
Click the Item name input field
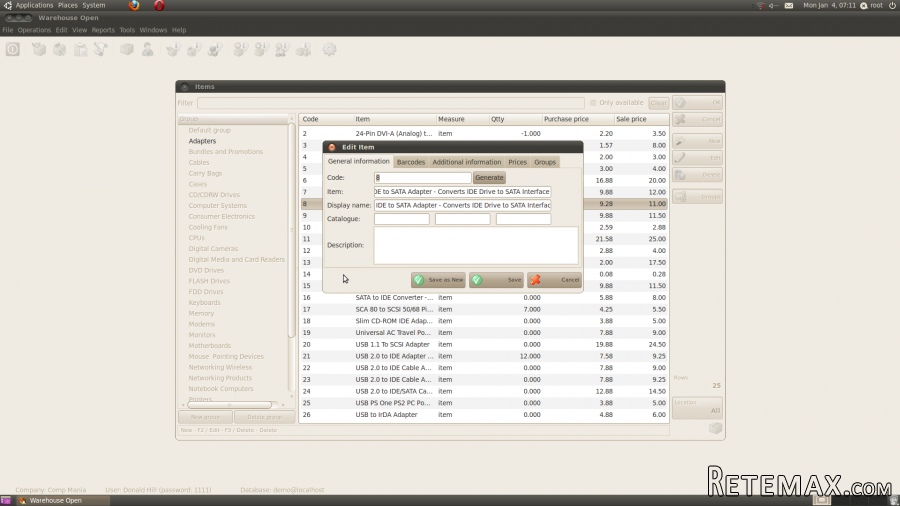[463, 192]
